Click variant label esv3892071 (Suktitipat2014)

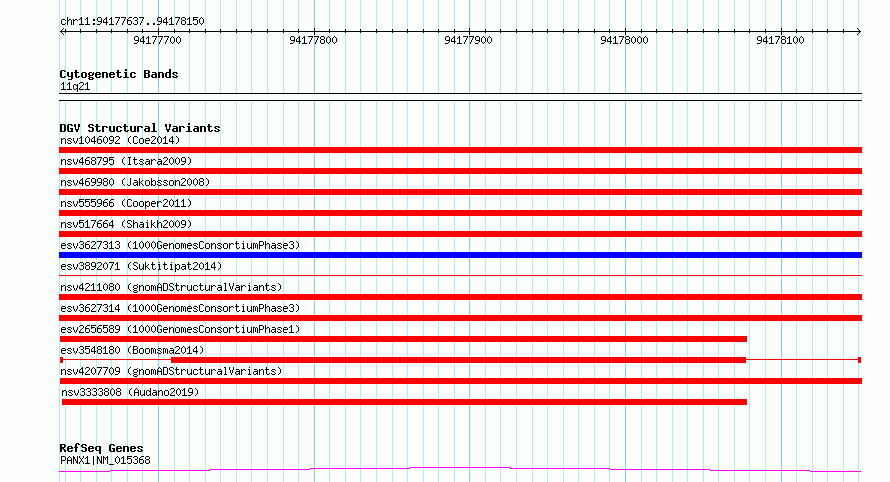coord(141,266)
